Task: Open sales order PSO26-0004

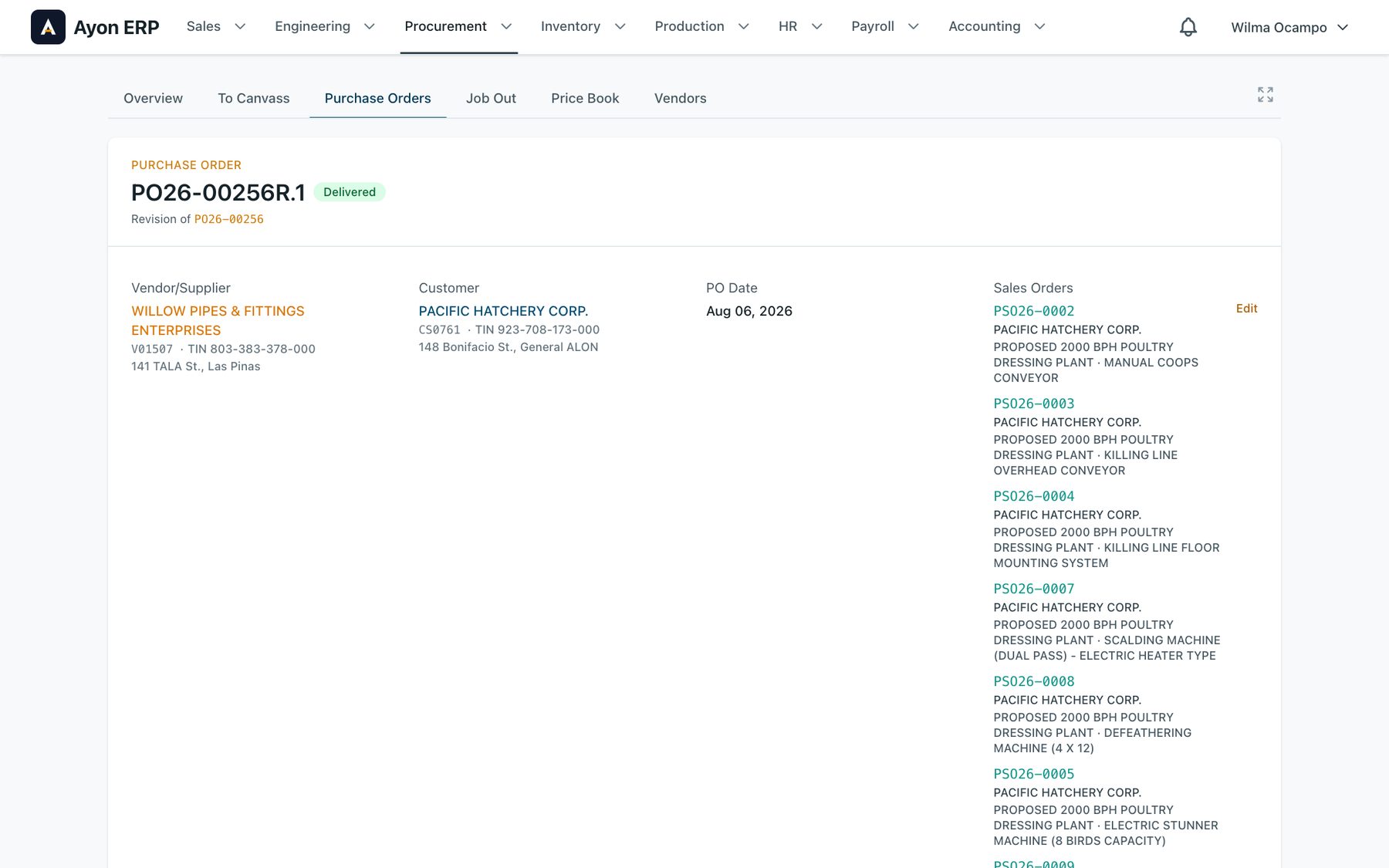Action: pyautogui.click(x=1034, y=496)
